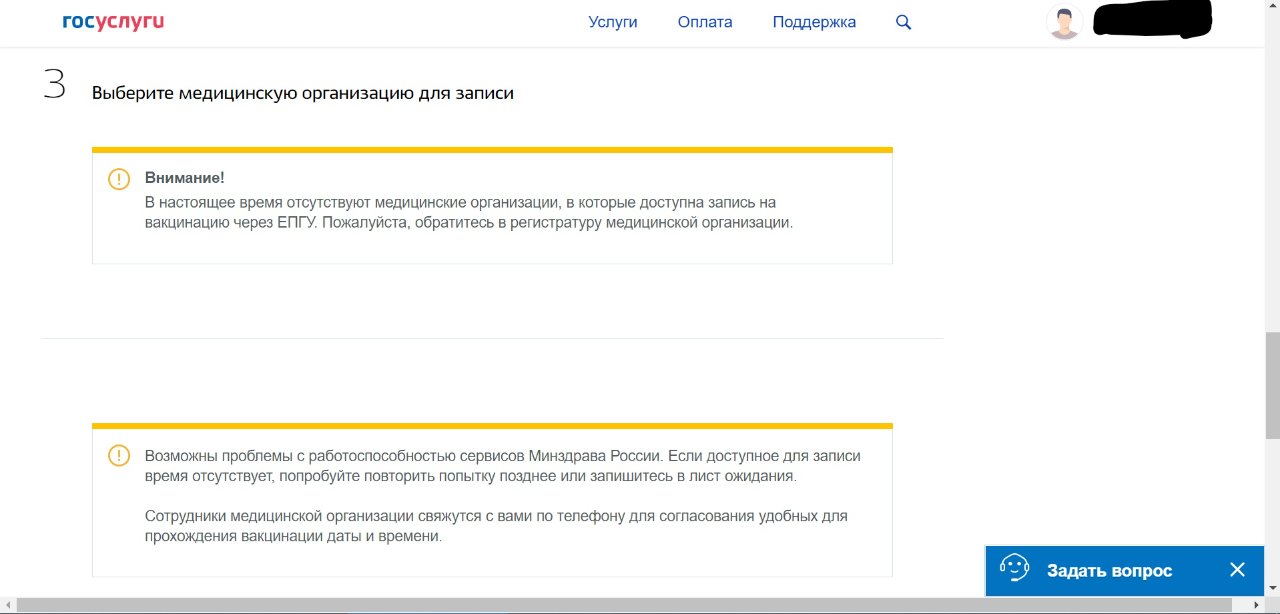Open the search magnifier icon

click(903, 22)
